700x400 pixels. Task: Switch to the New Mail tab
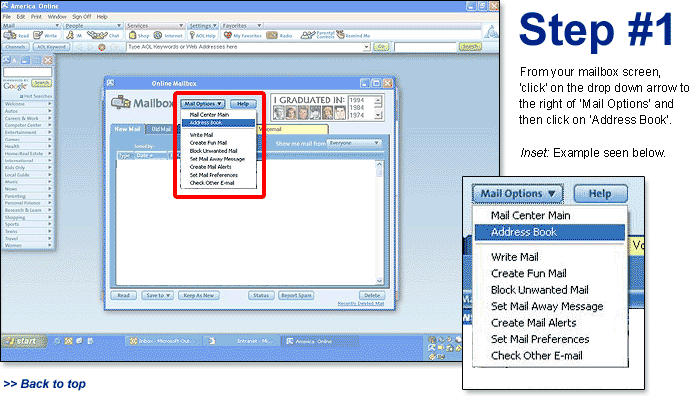pyautogui.click(x=127, y=129)
